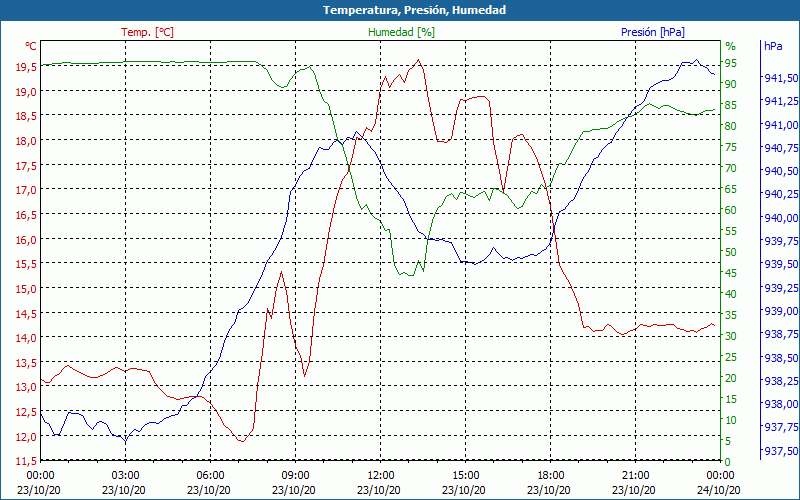
Task: Click the 75 humidity axis value
Action: click(x=731, y=147)
